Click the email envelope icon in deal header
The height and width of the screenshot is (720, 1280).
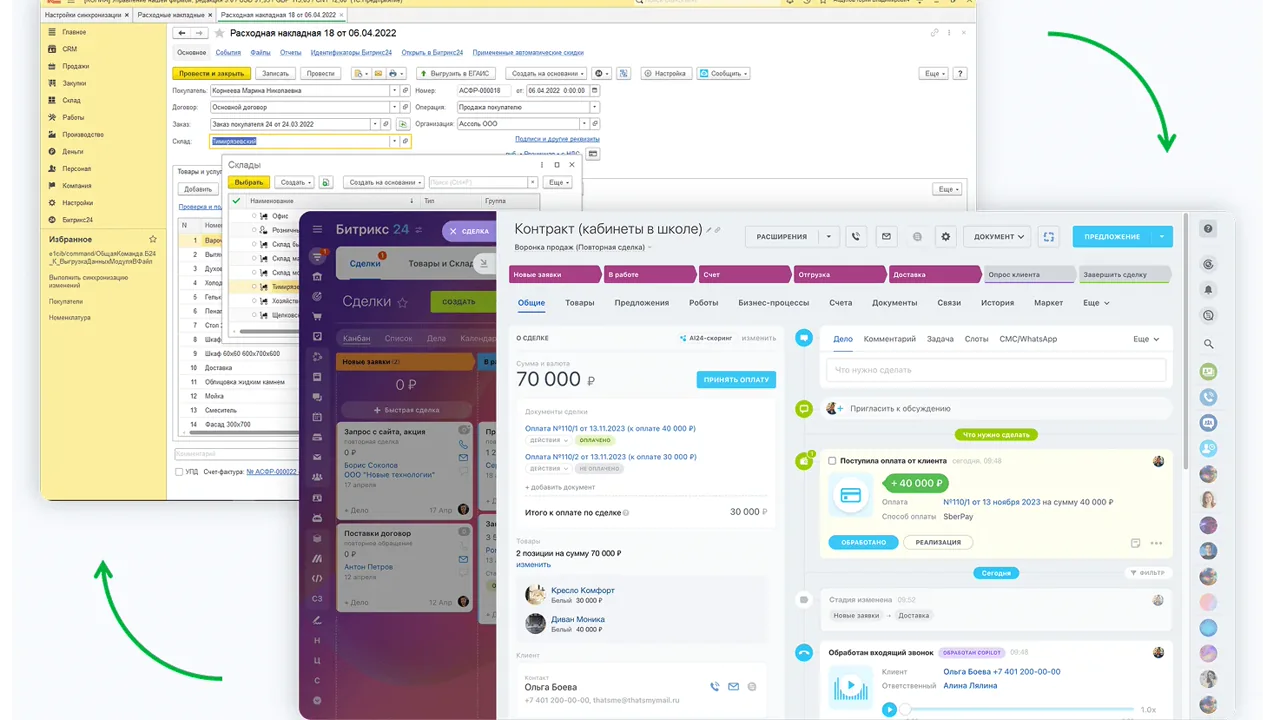pyautogui.click(x=885, y=237)
